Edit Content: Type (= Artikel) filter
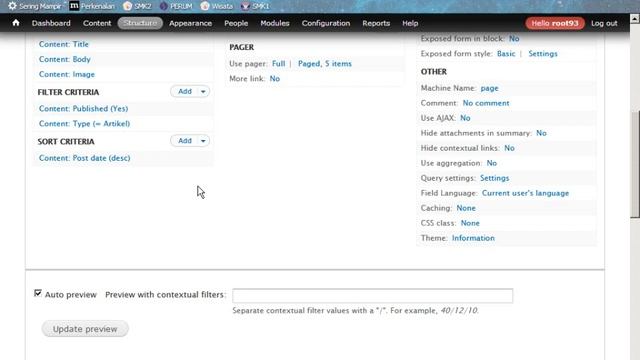 pyautogui.click(x=84, y=124)
